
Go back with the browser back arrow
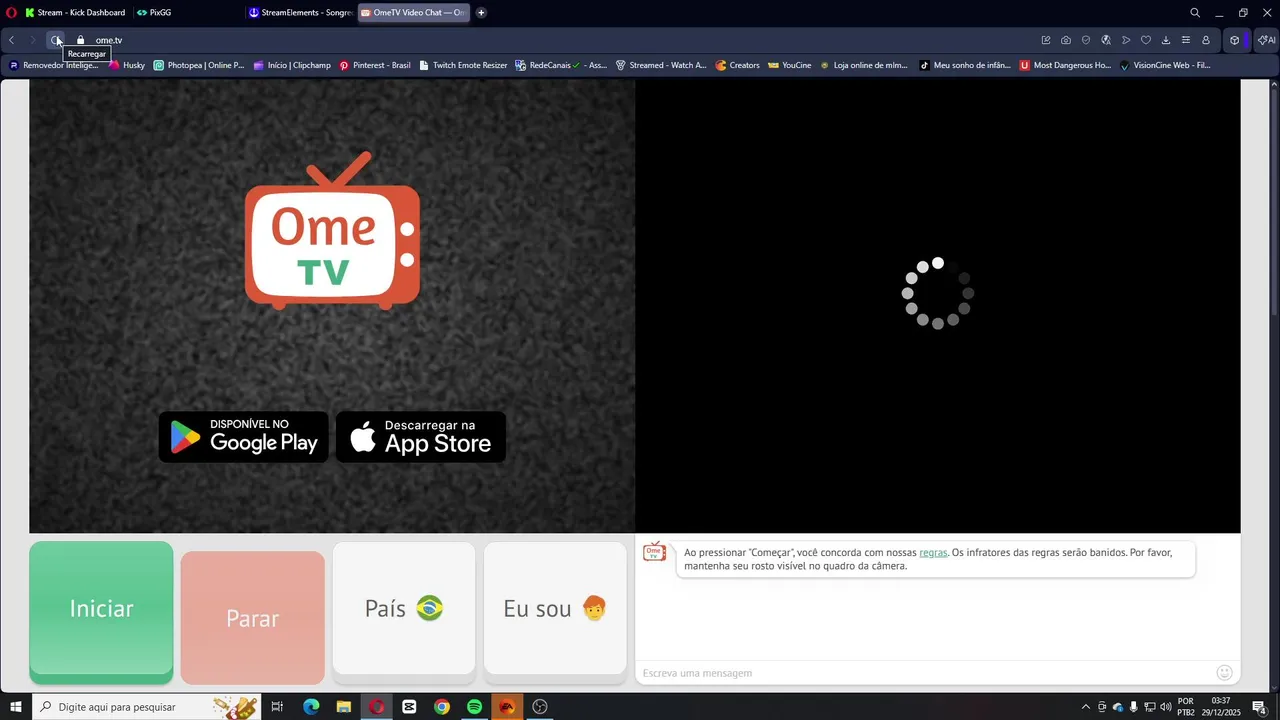(11, 40)
